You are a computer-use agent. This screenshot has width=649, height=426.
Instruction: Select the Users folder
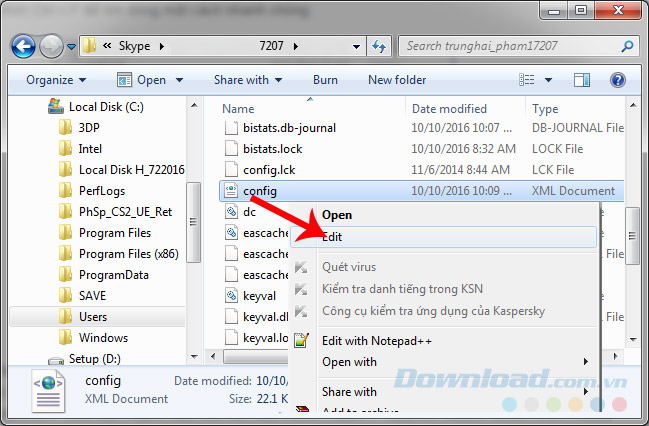pyautogui.click(x=93, y=317)
